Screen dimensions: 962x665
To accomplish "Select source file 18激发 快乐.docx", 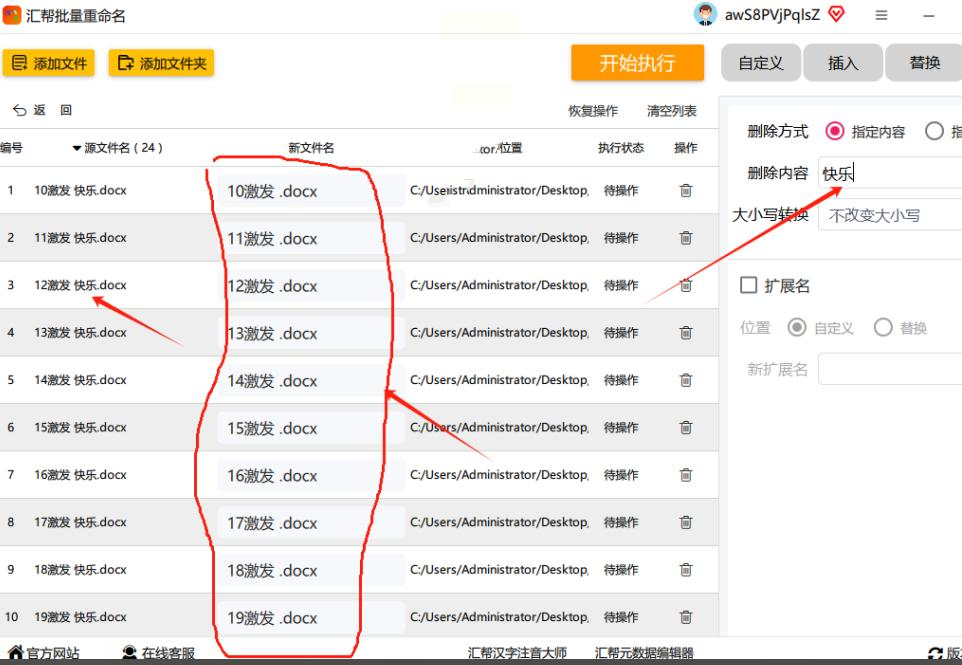I will click(80, 570).
